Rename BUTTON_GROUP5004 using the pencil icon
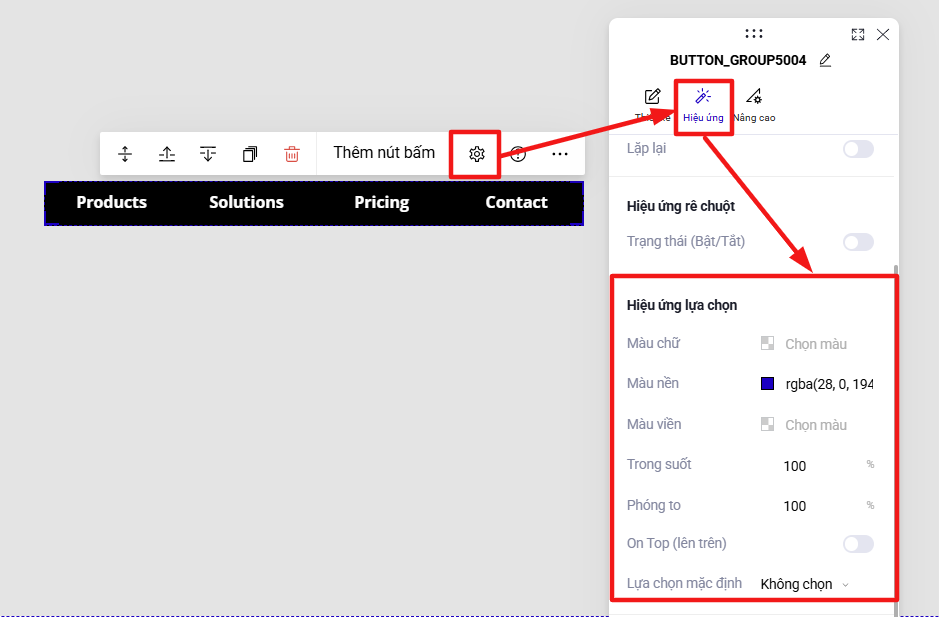The image size is (939, 617). tap(825, 60)
